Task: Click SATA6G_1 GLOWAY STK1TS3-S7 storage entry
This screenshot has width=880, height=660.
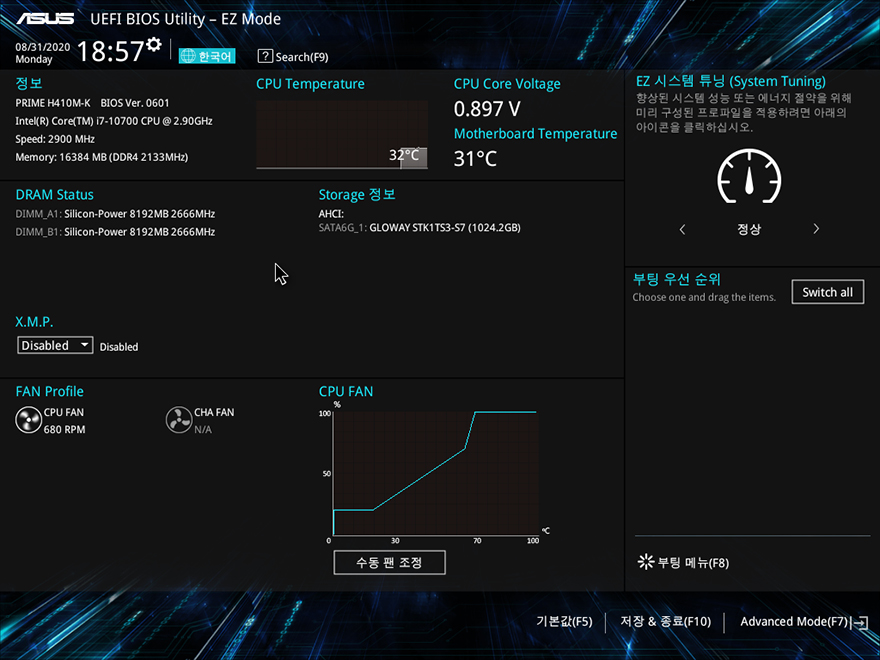Action: pyautogui.click(x=420, y=228)
